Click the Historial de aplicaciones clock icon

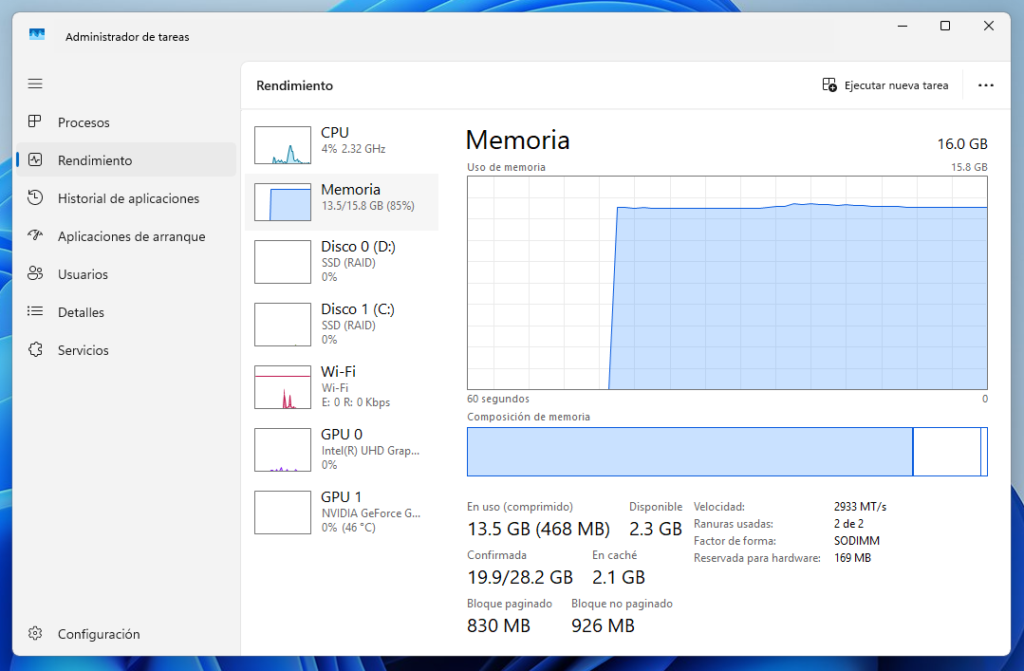click(35, 197)
